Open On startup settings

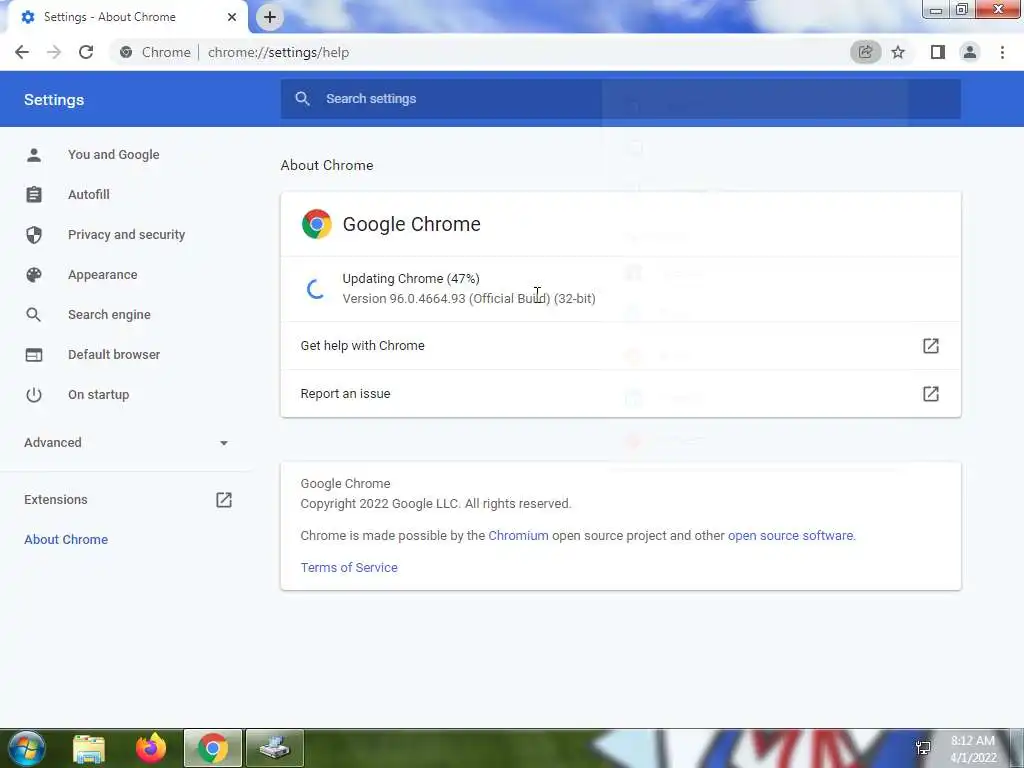(x=99, y=394)
